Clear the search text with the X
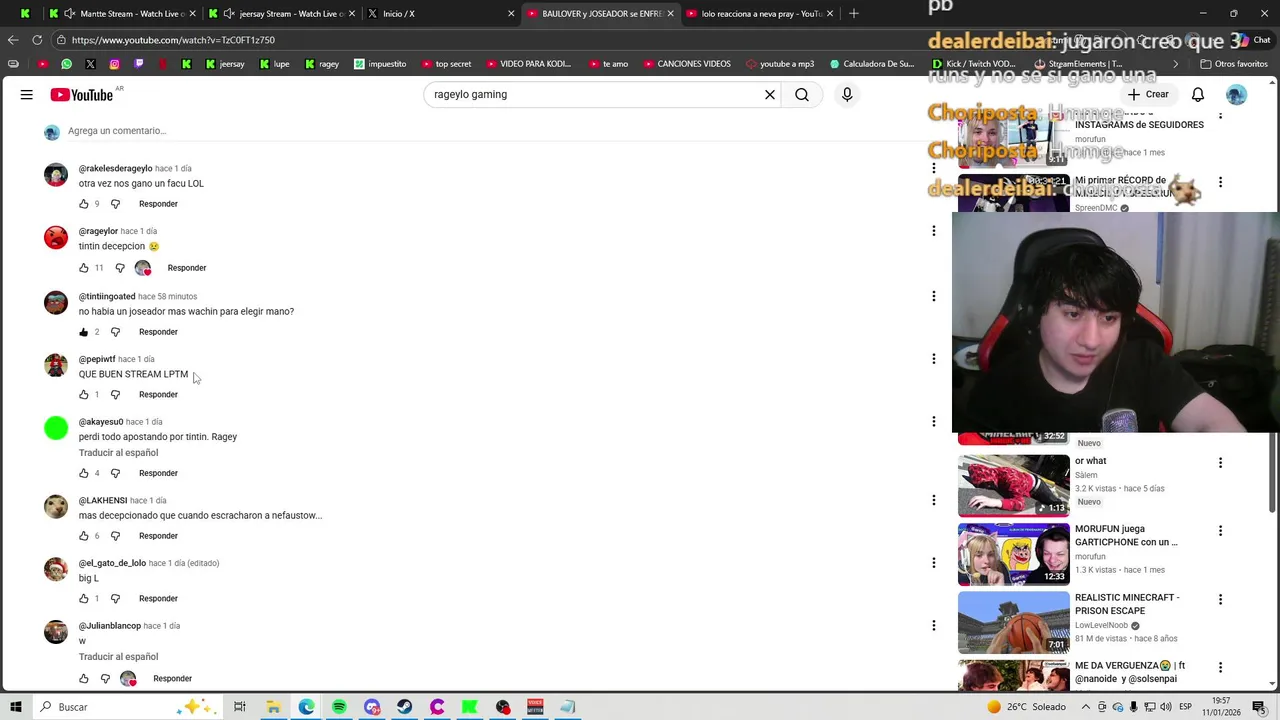The image size is (1280, 720). click(770, 94)
